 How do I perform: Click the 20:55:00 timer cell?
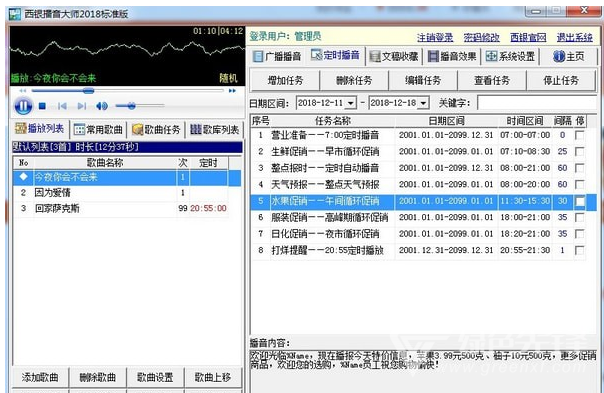tap(208, 208)
